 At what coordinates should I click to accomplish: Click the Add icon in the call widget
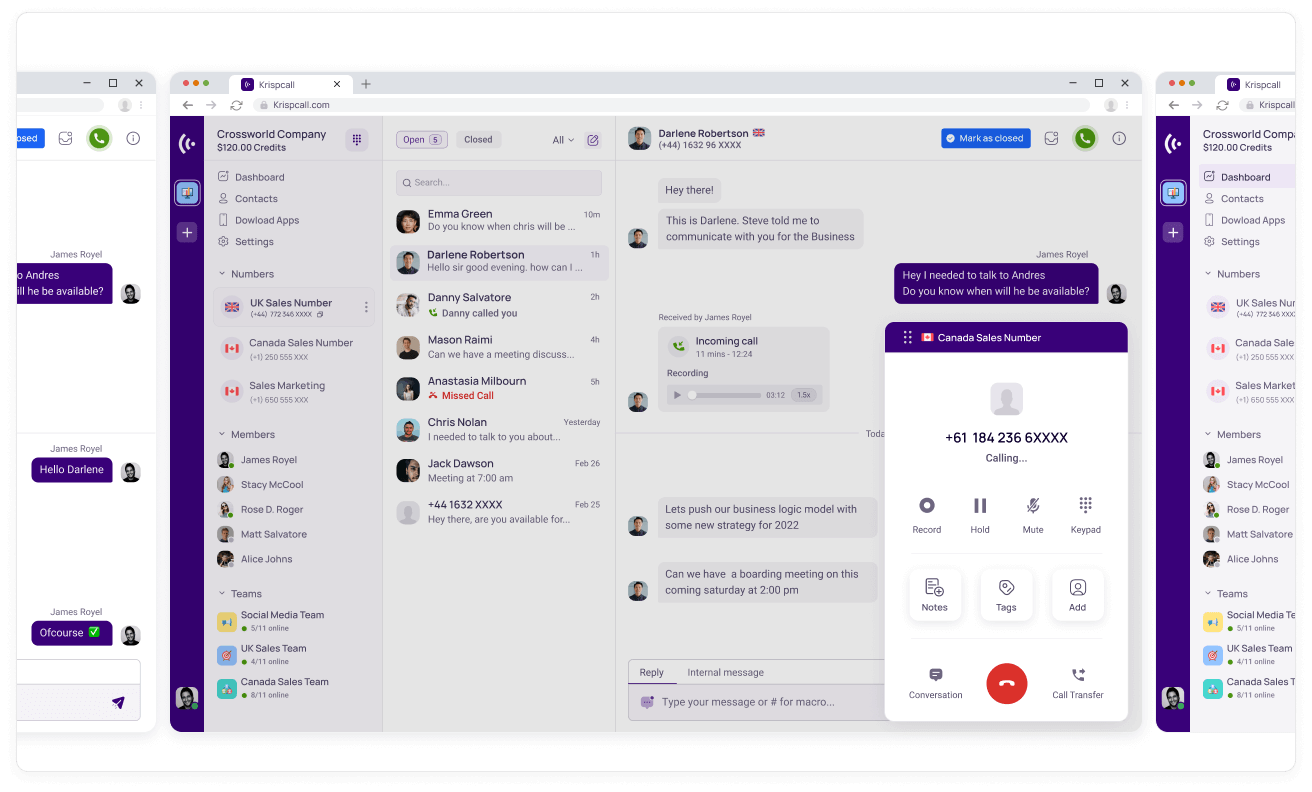click(x=1077, y=595)
